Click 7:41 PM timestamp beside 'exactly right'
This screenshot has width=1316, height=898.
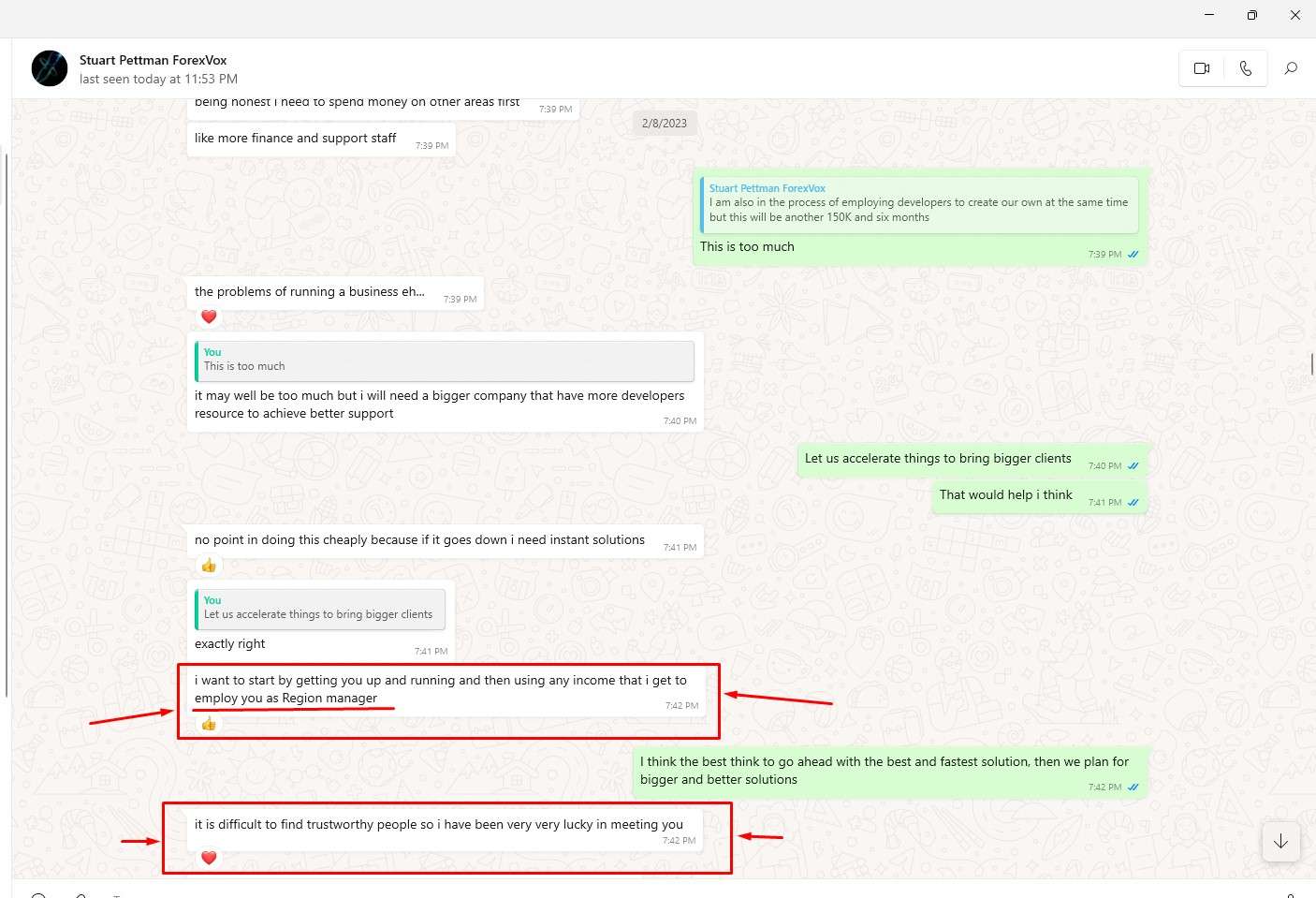[431, 652]
